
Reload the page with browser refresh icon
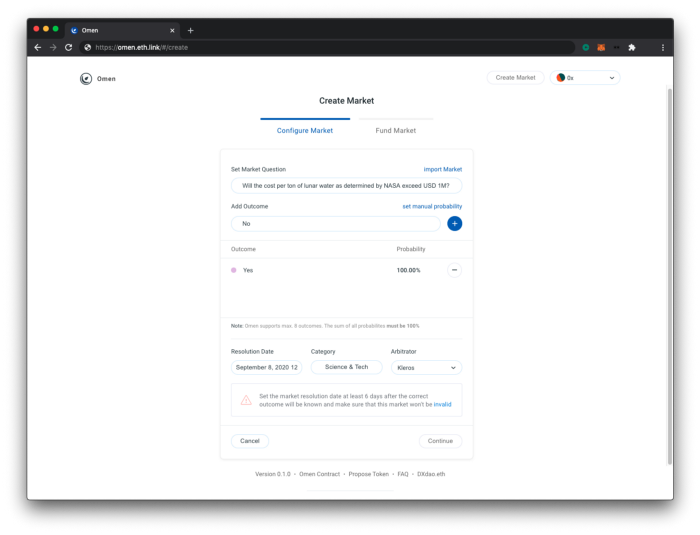(x=69, y=47)
